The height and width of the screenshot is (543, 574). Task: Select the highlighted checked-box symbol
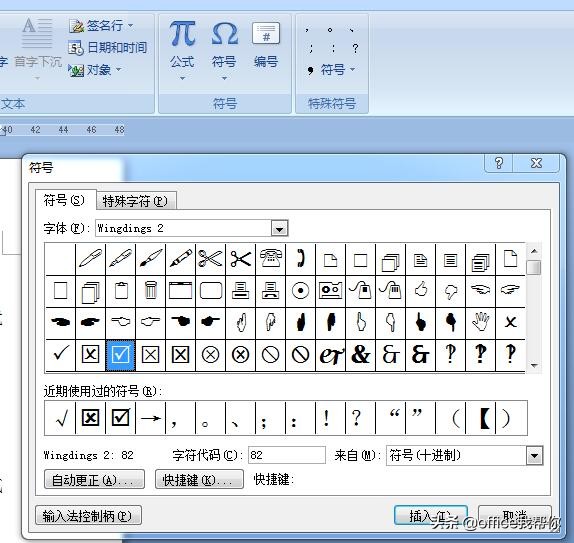(120, 354)
